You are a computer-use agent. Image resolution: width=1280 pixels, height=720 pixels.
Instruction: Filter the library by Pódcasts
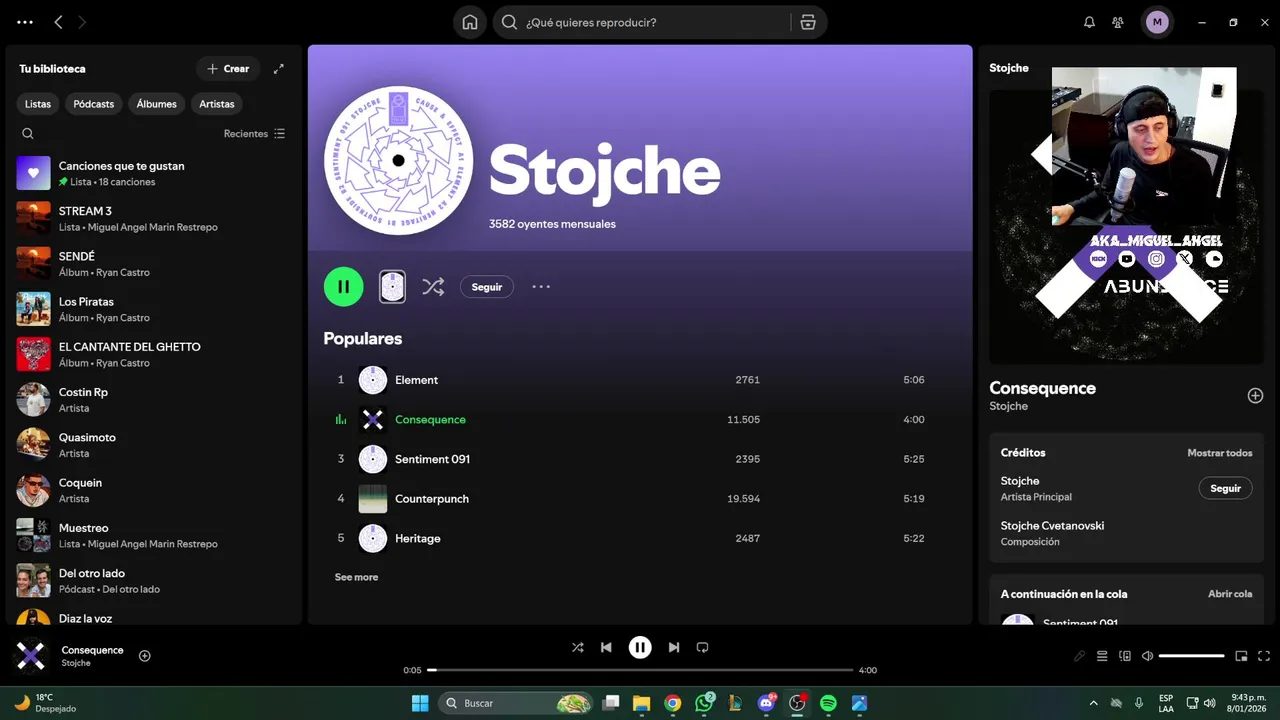point(94,104)
